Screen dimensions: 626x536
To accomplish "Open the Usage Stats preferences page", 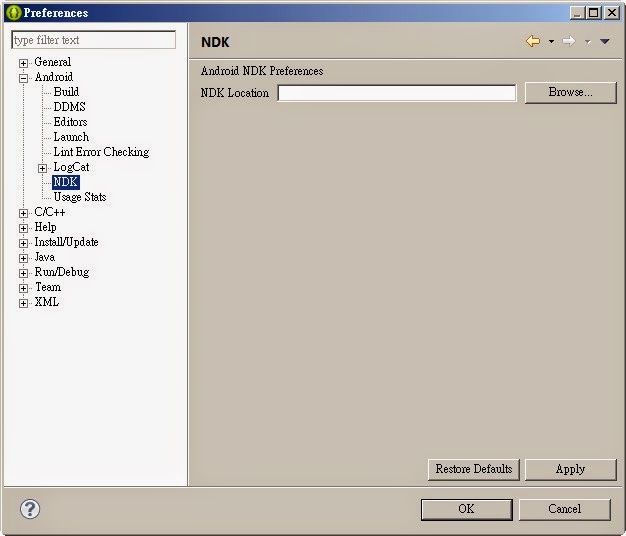I will coord(80,197).
